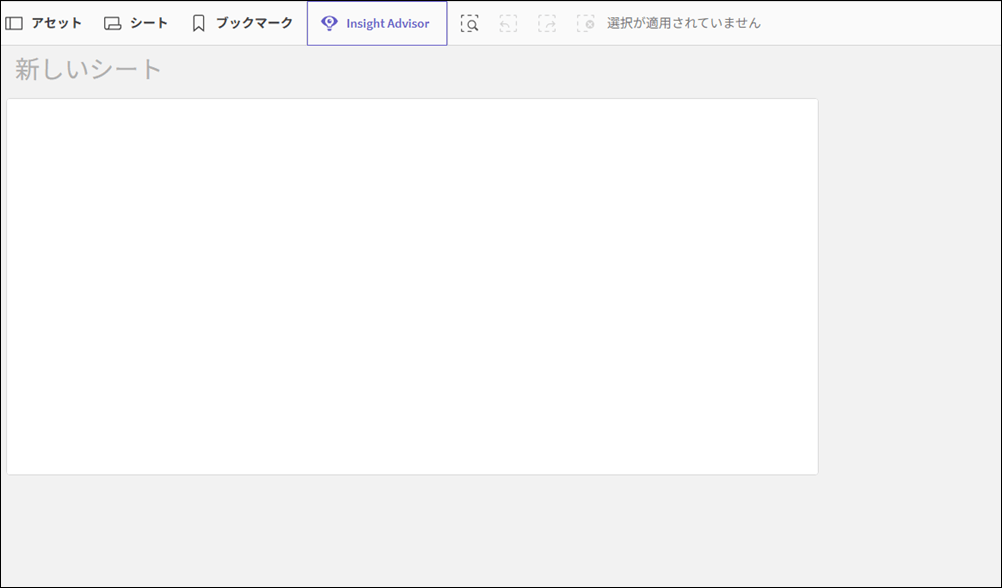The image size is (1002, 588).
Task: Open the アセット panel
Action: pos(43,24)
